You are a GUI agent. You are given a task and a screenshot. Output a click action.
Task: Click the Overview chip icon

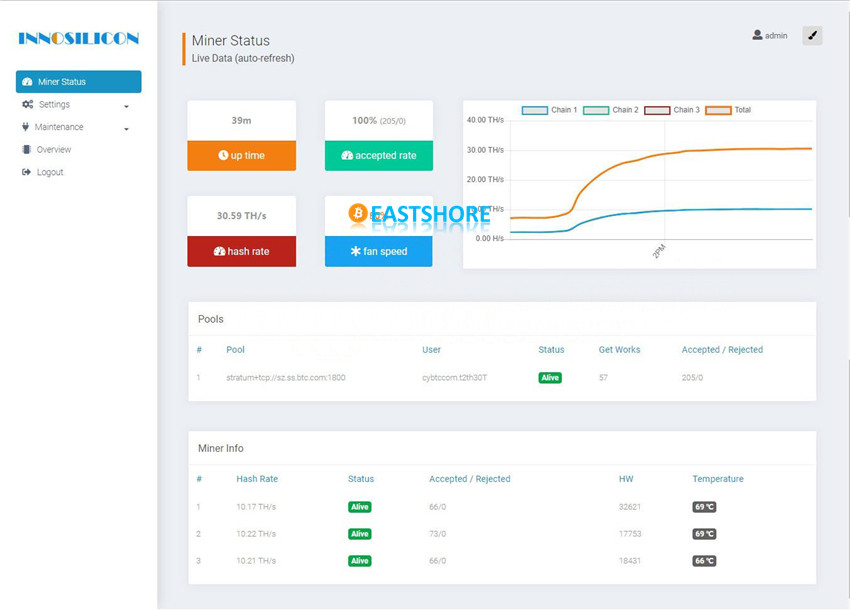[26, 150]
